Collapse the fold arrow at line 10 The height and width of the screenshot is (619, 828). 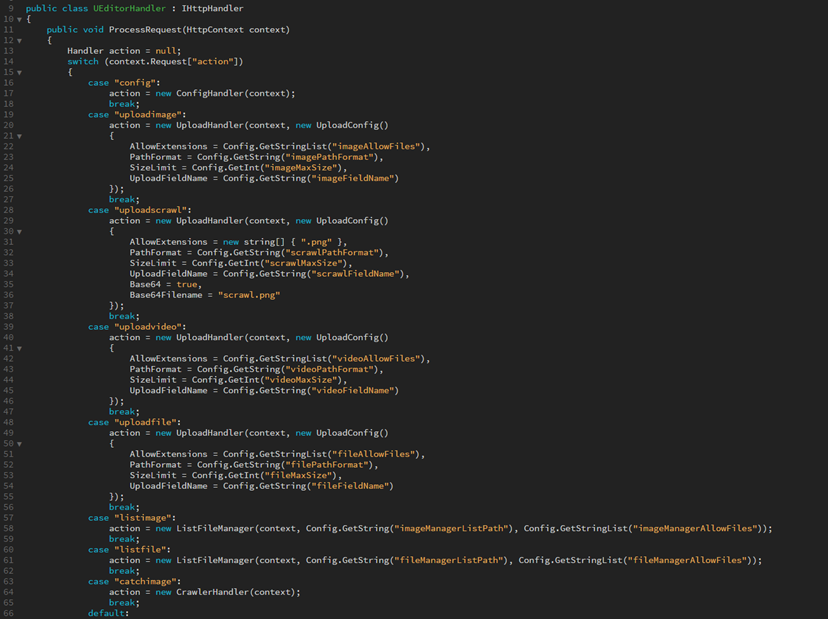[19, 19]
